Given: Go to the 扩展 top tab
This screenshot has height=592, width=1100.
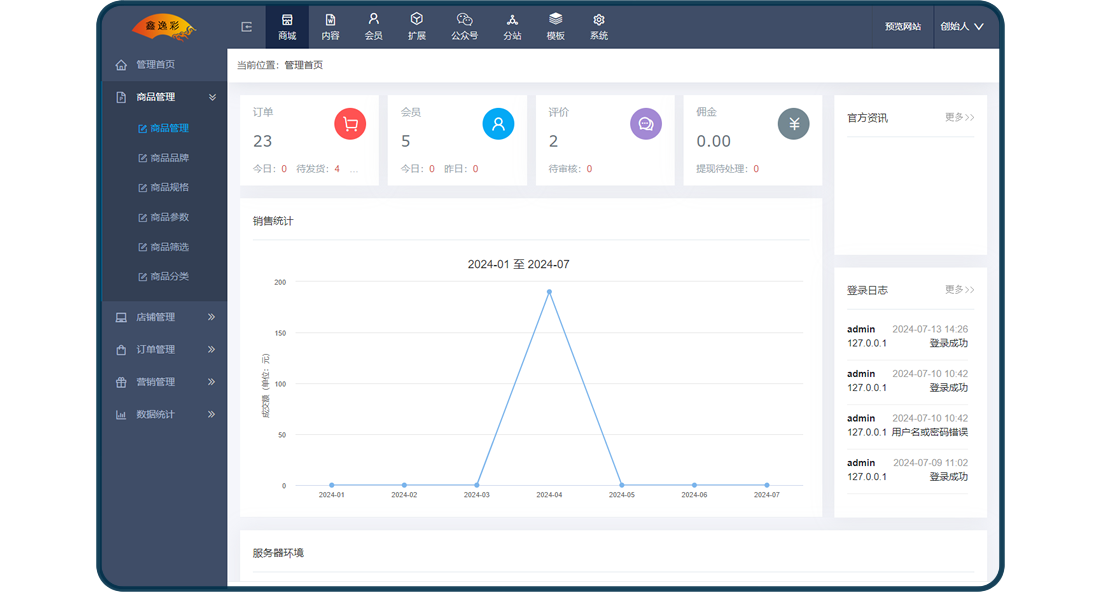Looking at the screenshot, I should (417, 27).
